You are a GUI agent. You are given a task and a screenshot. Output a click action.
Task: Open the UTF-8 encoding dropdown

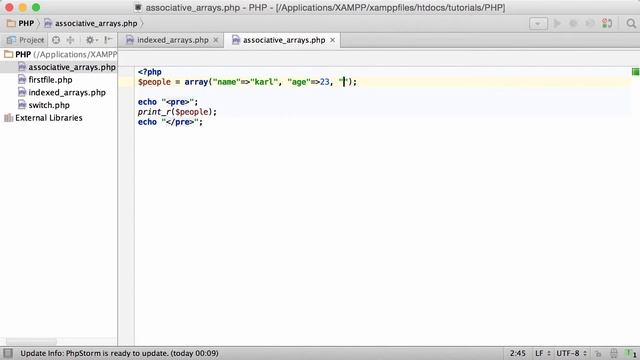click(x=571, y=353)
